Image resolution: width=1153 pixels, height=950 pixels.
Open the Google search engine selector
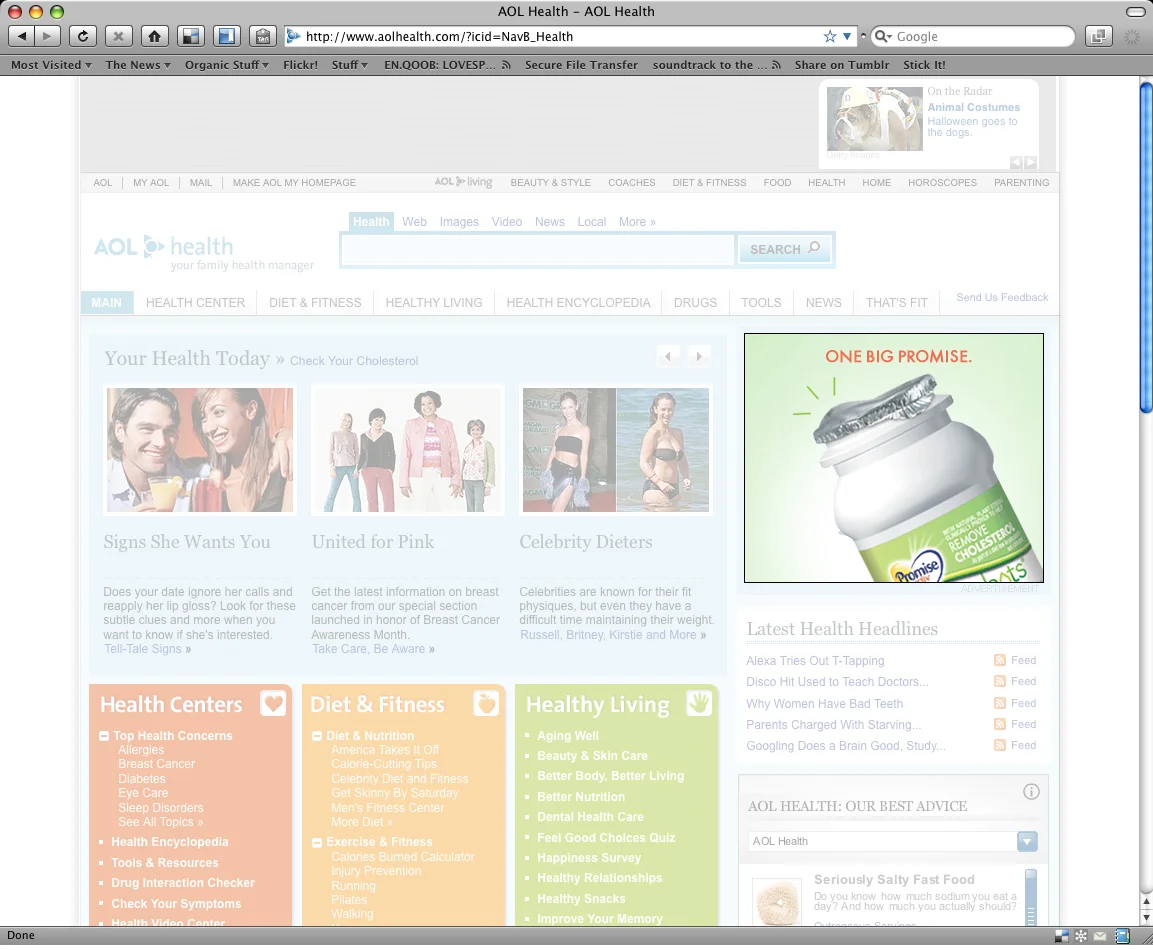point(883,36)
